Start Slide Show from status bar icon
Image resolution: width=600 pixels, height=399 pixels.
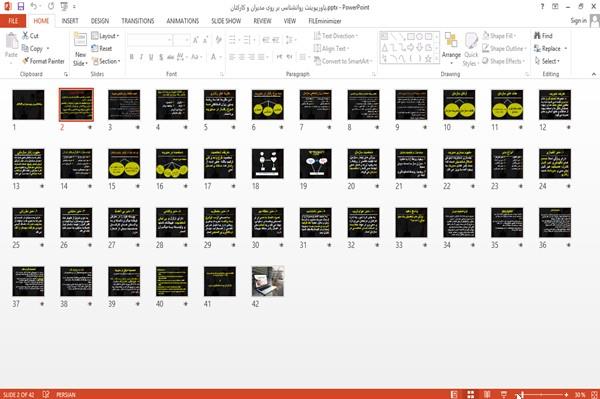[504, 394]
